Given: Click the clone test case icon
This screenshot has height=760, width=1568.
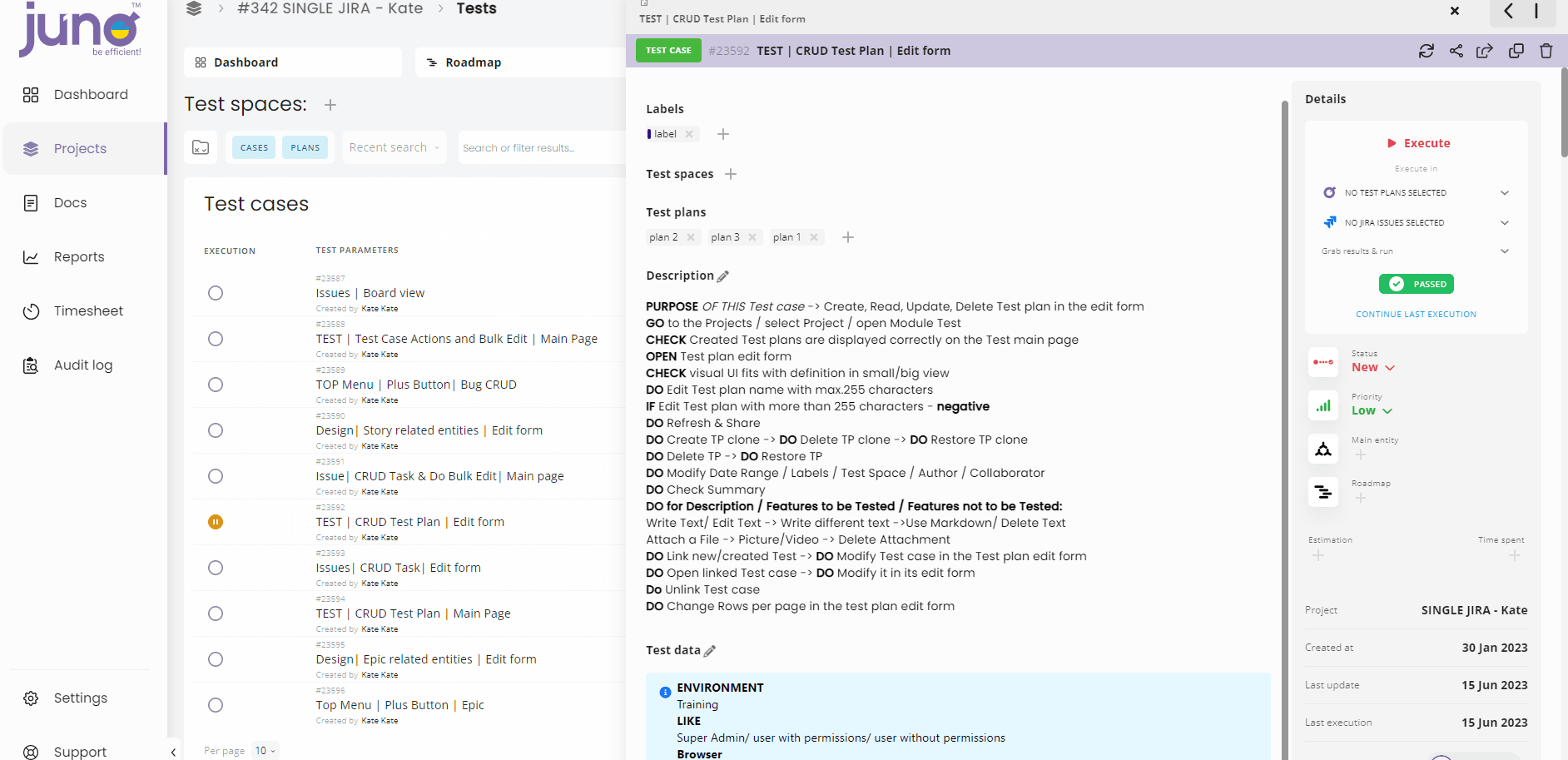Looking at the screenshot, I should (1516, 51).
